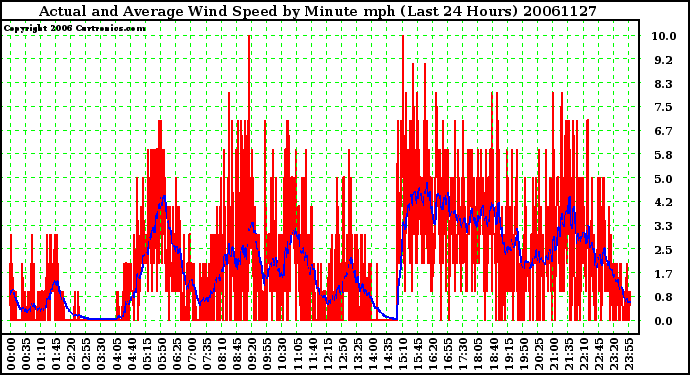
Task: Click the 16:20 time label
Action: point(433,354)
